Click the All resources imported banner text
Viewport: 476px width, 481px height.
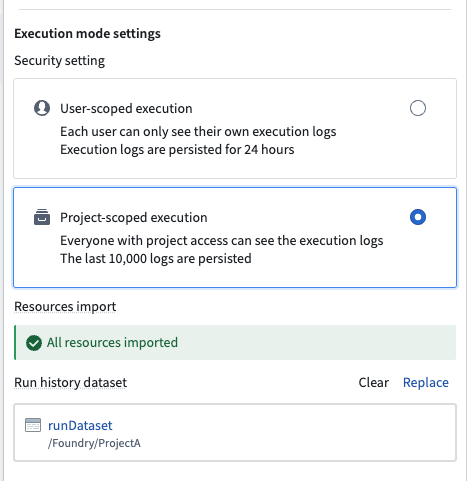click(x=112, y=343)
